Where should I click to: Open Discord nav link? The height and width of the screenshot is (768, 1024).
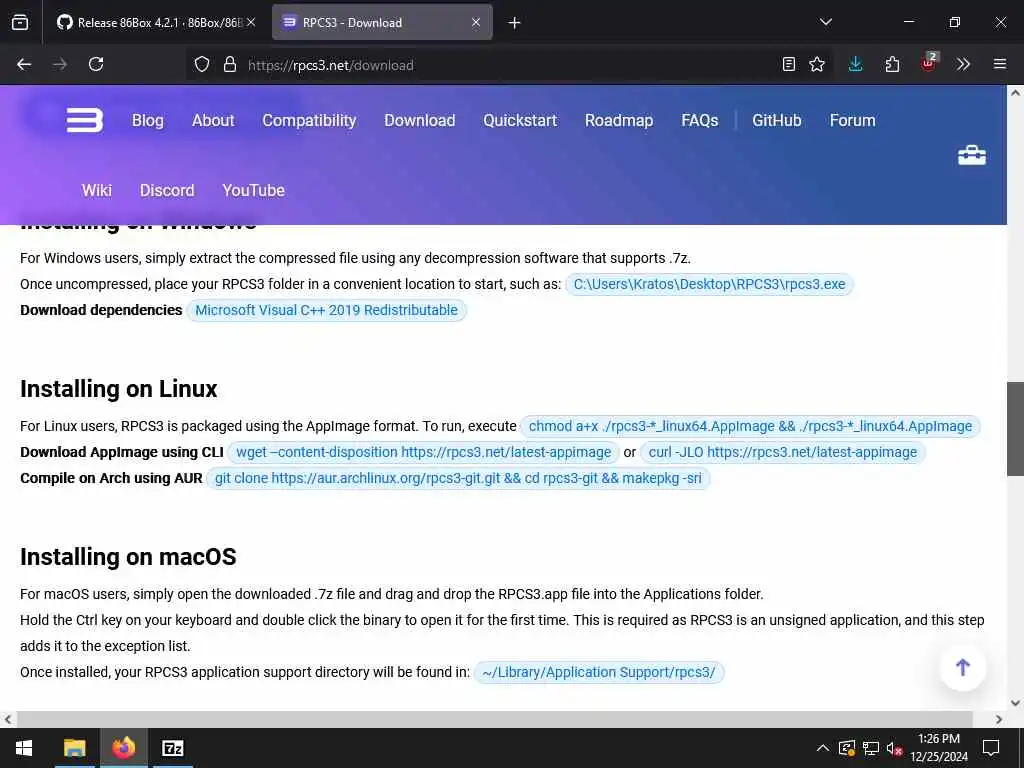point(167,190)
